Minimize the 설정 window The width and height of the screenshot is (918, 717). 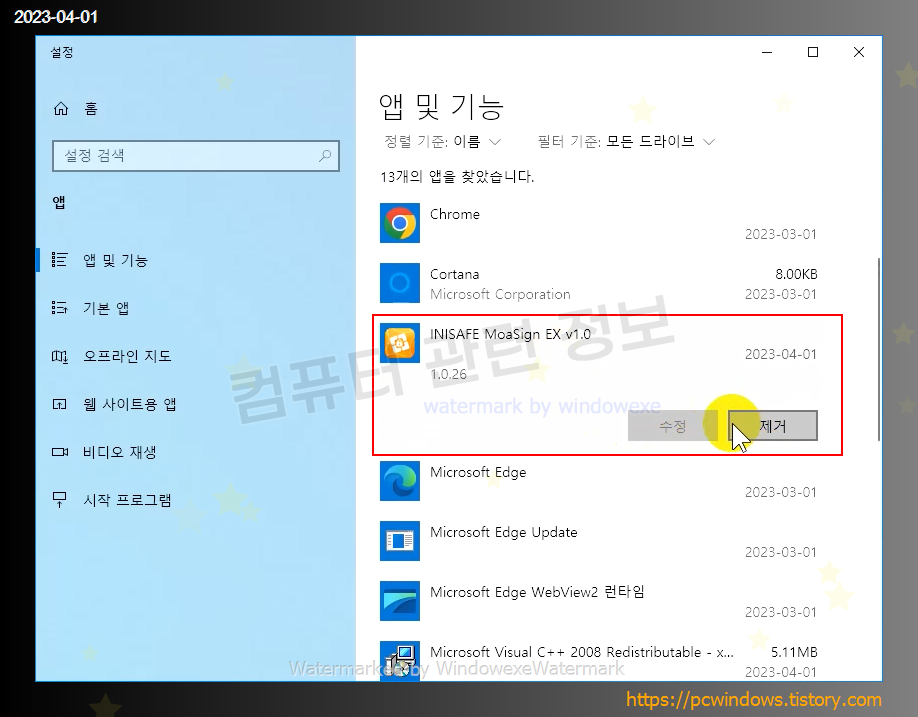pos(767,52)
